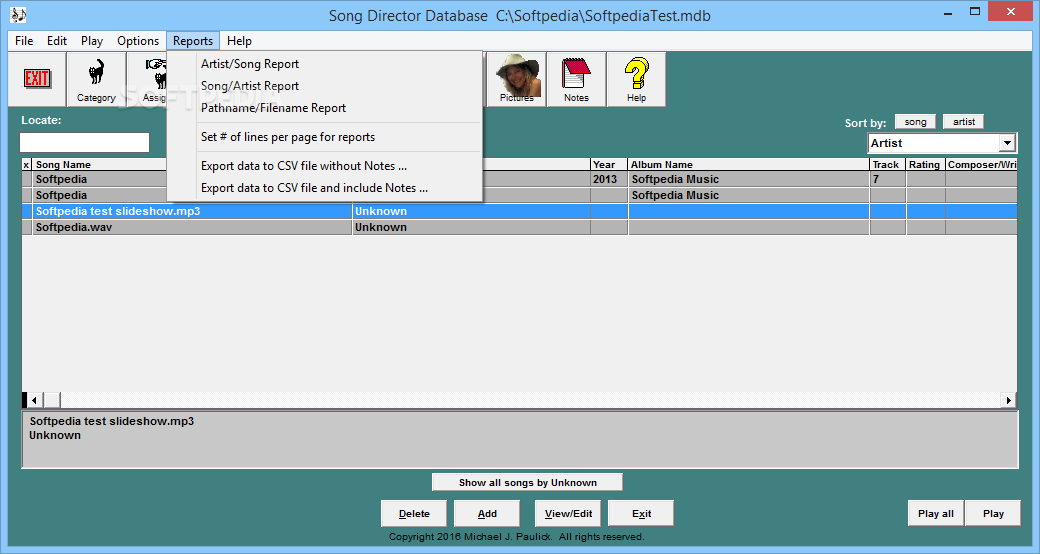Click the Album Name column header
This screenshot has height=554, width=1040.
[748, 164]
